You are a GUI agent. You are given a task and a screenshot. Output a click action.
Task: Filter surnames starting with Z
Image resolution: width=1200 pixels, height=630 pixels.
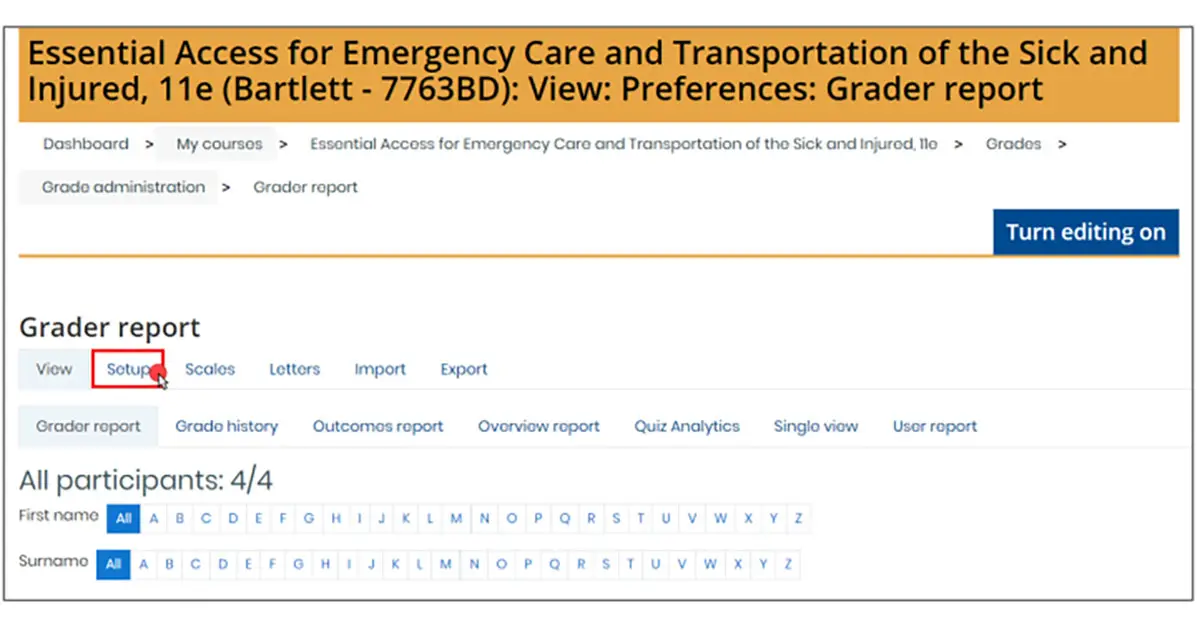click(787, 564)
